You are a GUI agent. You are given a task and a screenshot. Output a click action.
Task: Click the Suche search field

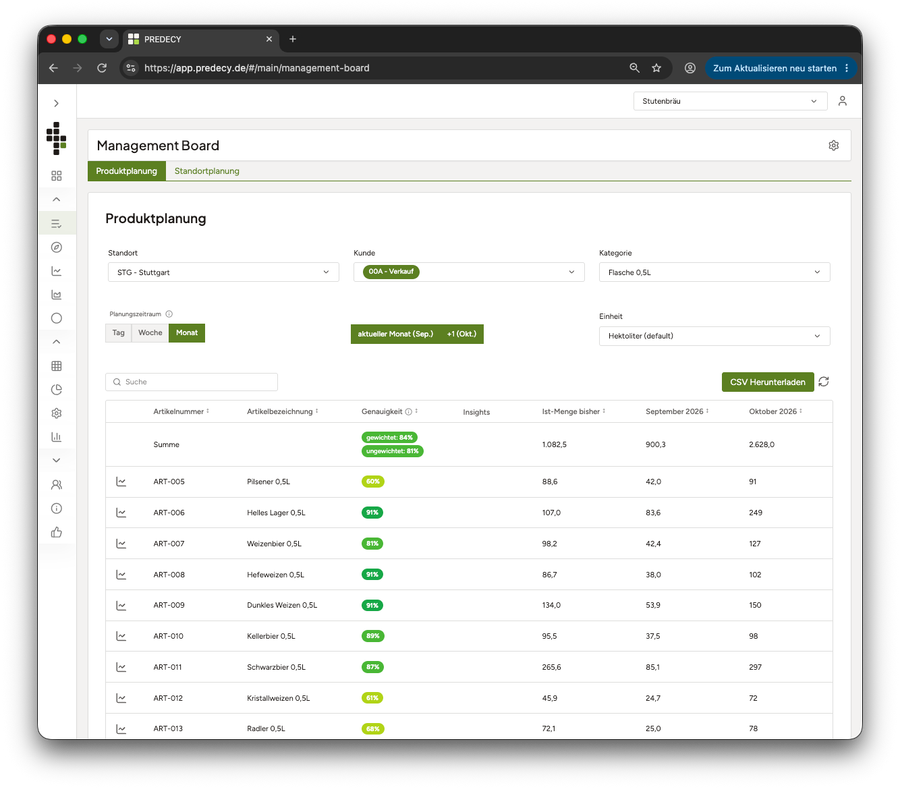click(x=192, y=382)
